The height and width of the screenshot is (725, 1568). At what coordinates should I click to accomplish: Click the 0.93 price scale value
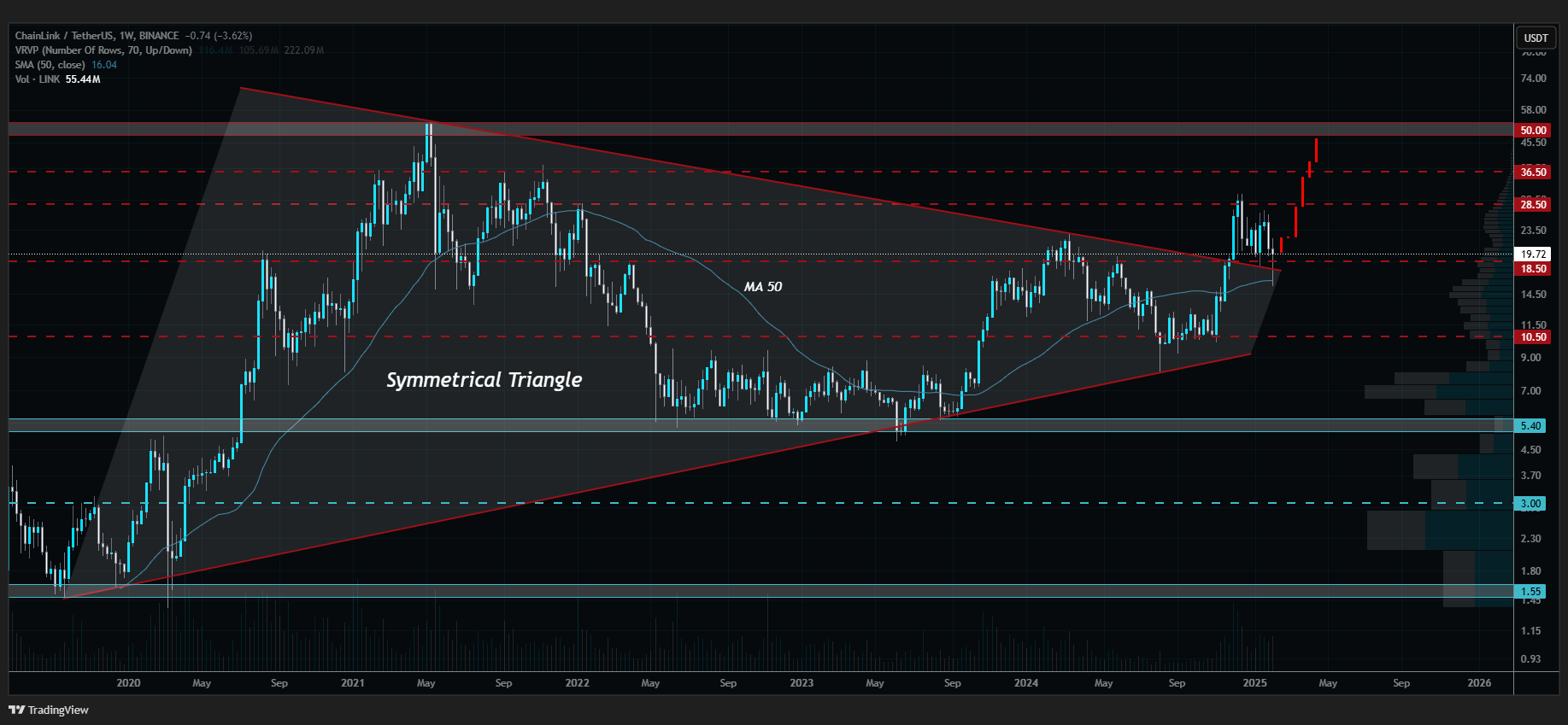pos(1530,659)
